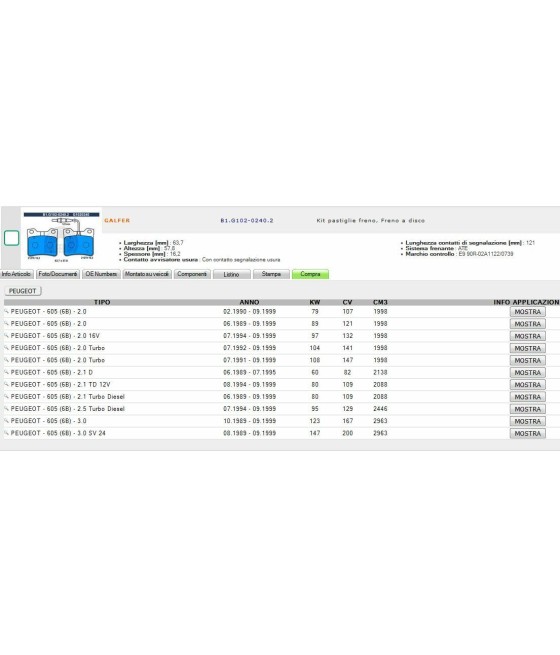Click magnifier icon beside 605 2.1 D row

[6, 372]
